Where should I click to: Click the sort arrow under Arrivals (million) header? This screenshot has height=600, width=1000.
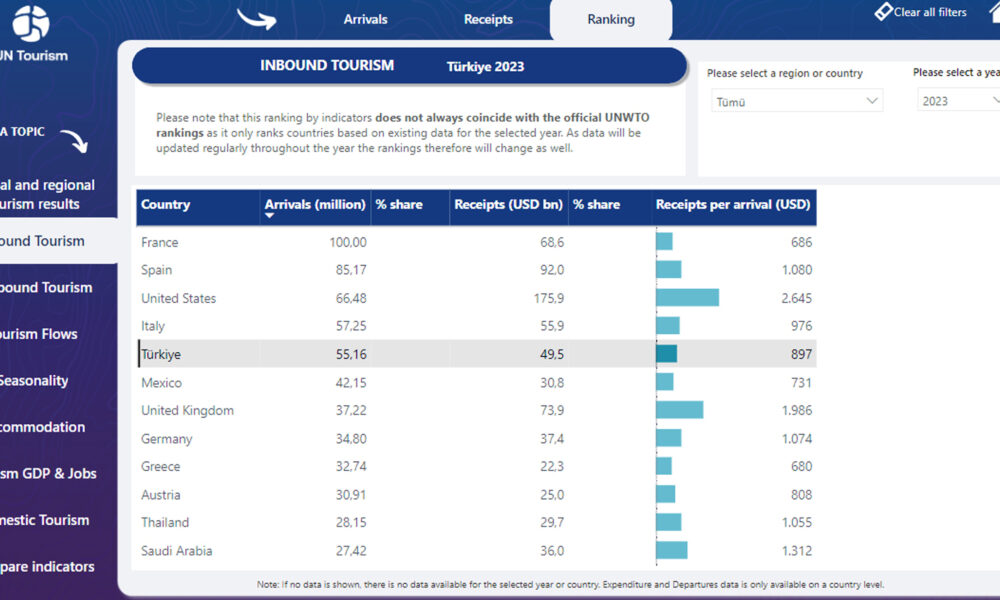click(269, 216)
